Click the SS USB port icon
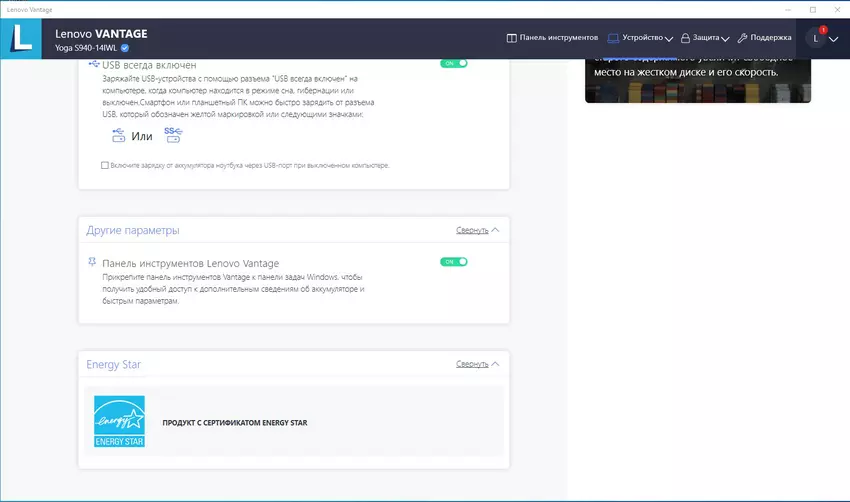 tap(172, 135)
